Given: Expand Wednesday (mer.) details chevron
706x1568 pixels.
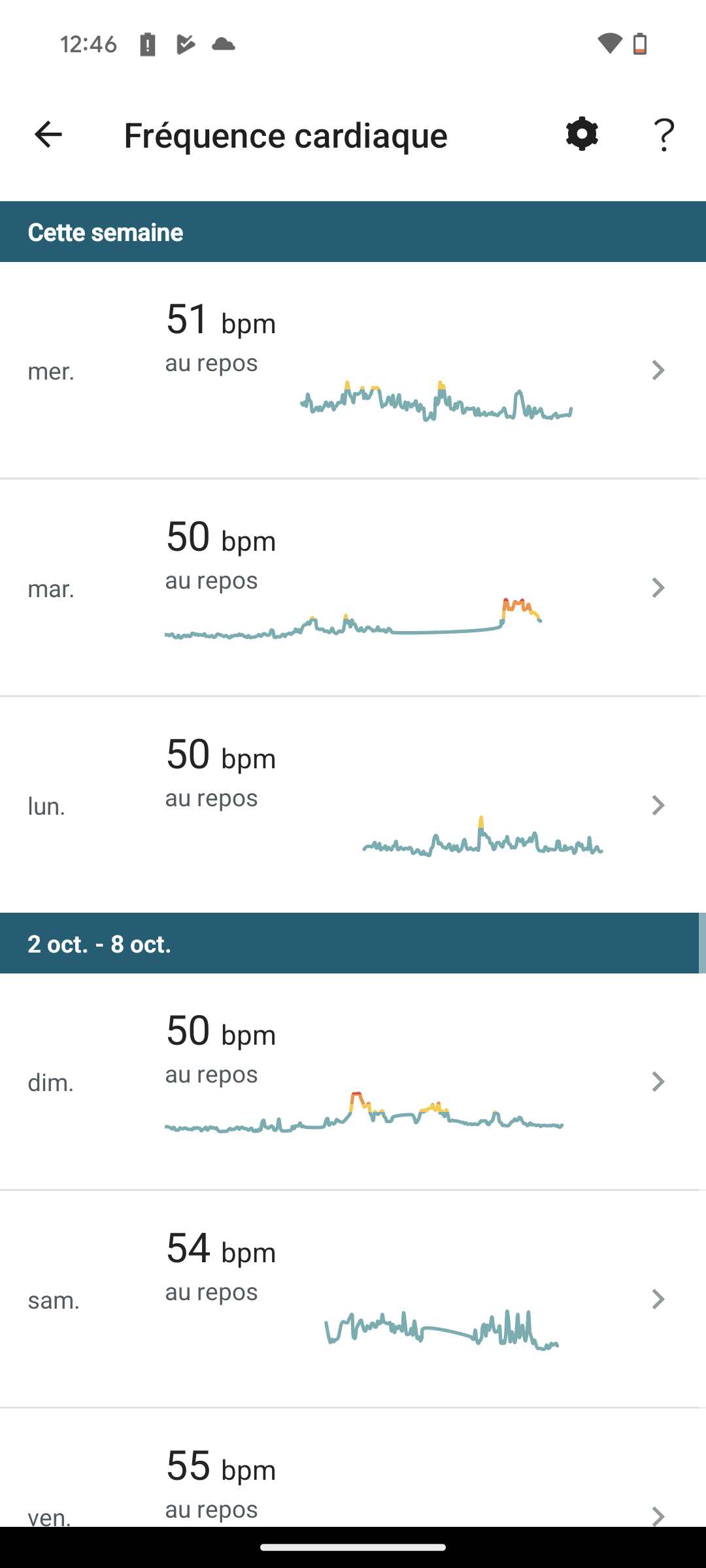Looking at the screenshot, I should (x=658, y=370).
